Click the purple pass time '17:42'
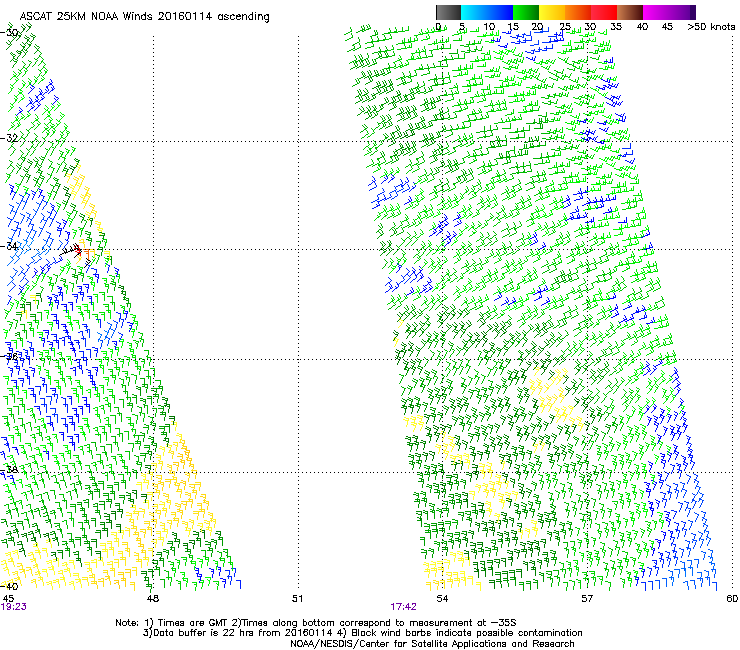This screenshot has width=740, height=650. tap(404, 607)
